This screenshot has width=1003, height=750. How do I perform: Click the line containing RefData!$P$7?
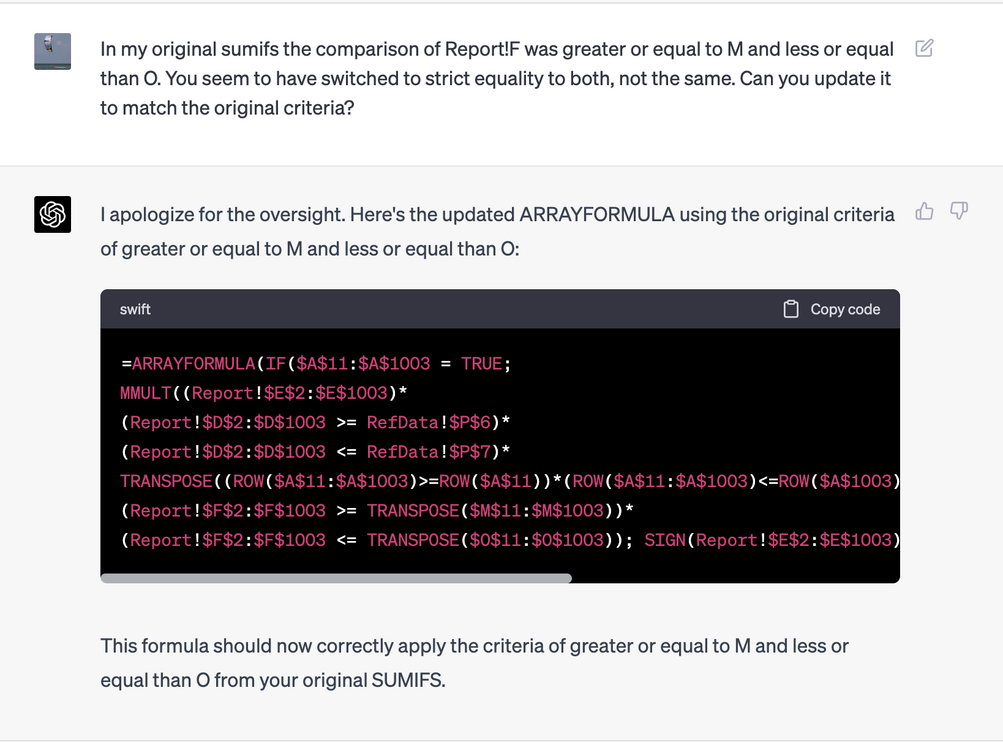[315, 452]
